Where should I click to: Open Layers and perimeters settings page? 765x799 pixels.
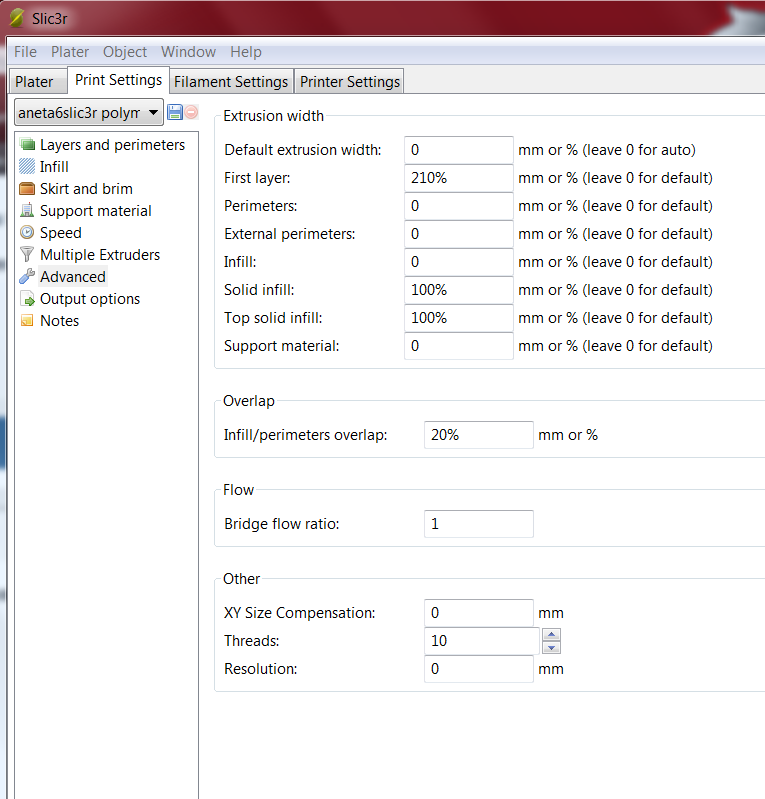112,145
